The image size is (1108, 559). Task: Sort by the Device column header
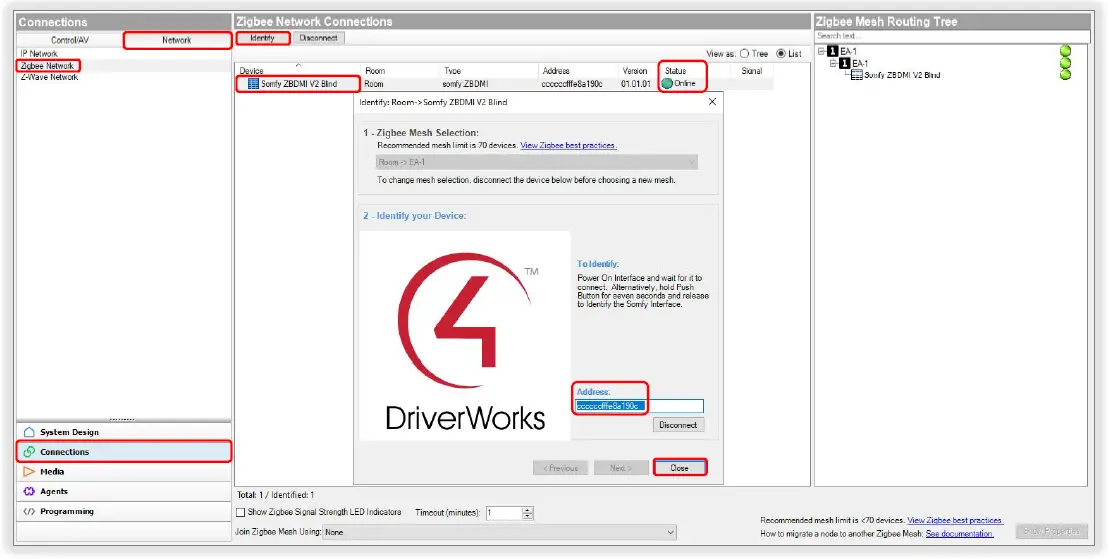[x=298, y=71]
